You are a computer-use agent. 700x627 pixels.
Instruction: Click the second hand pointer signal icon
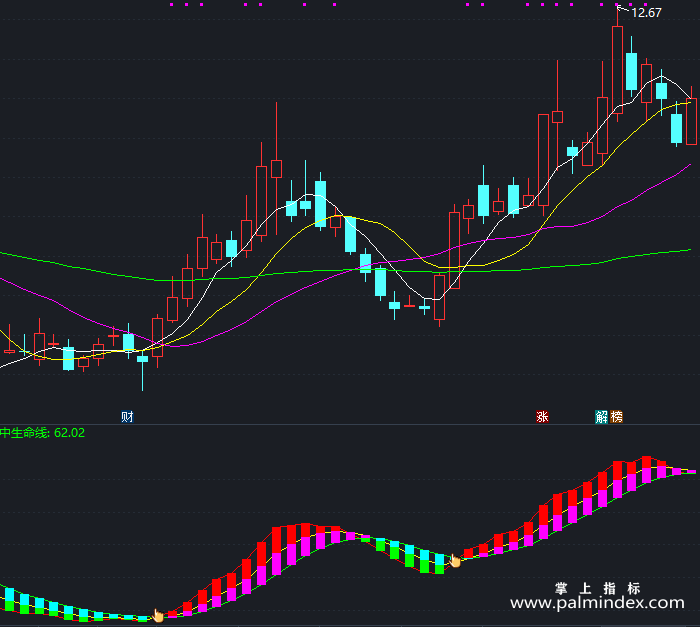point(454,560)
